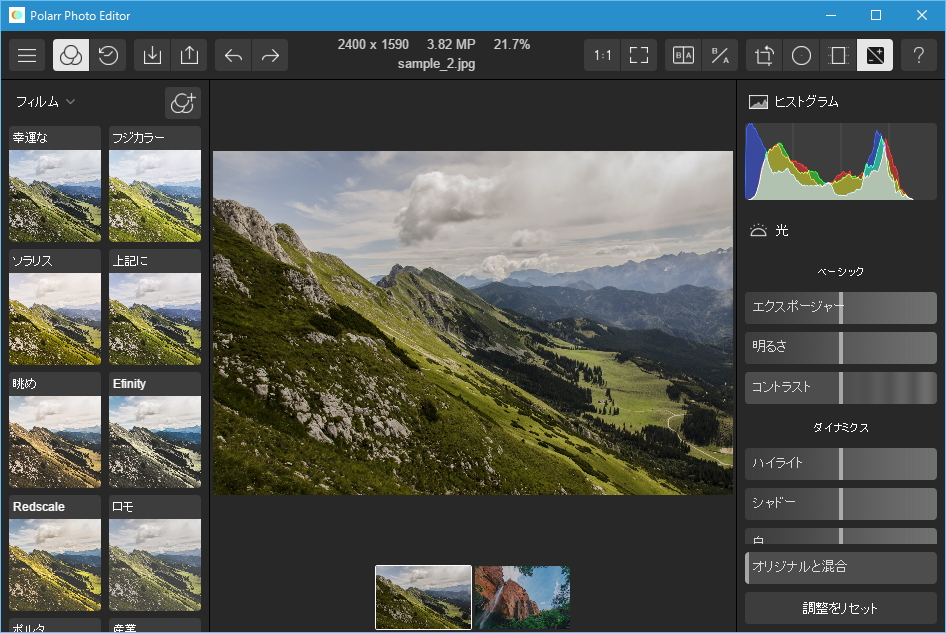Collapse the 光 light adjustments section
Viewport: 946px width, 633px height.
tap(768, 231)
